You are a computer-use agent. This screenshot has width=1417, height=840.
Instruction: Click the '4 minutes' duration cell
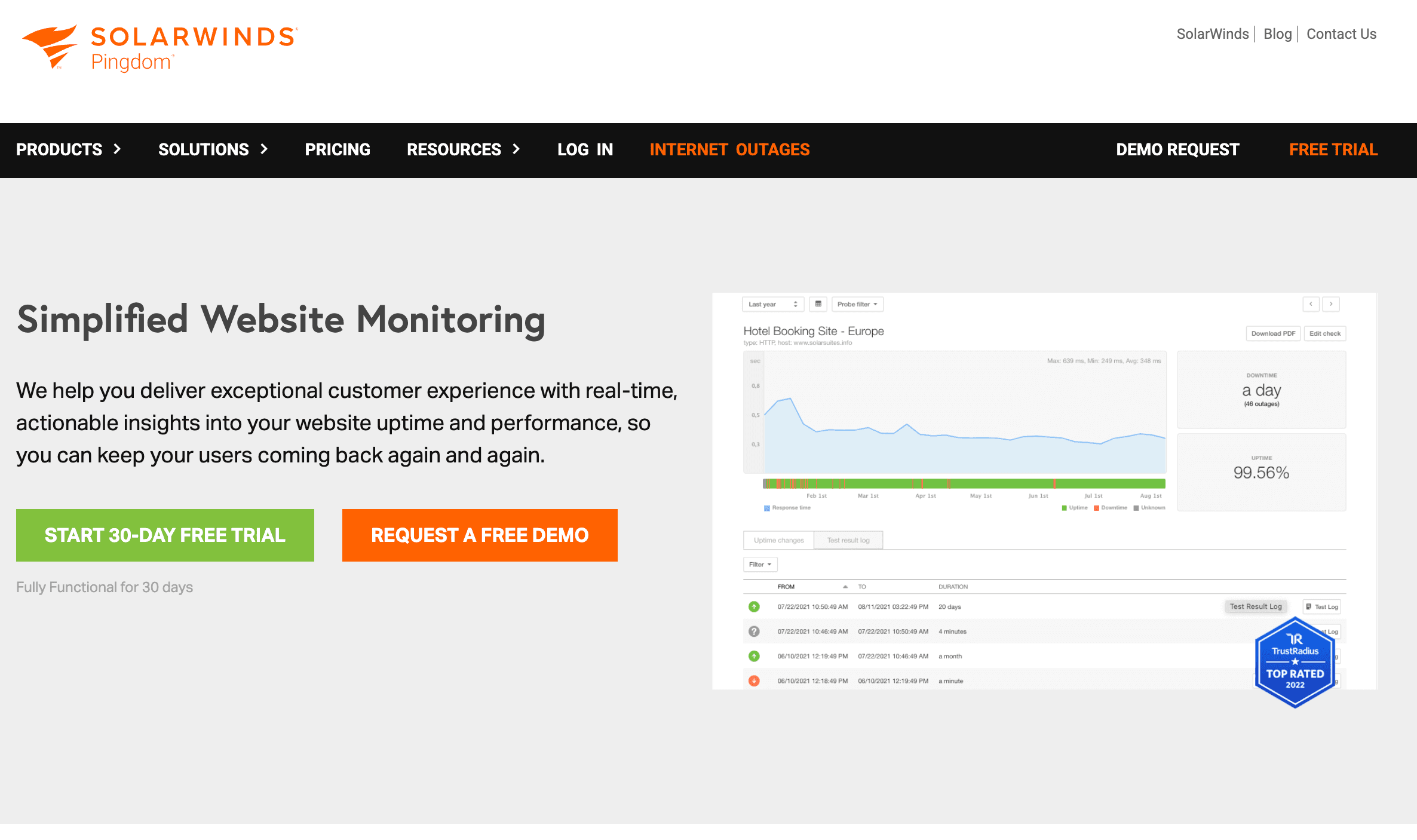(x=952, y=631)
